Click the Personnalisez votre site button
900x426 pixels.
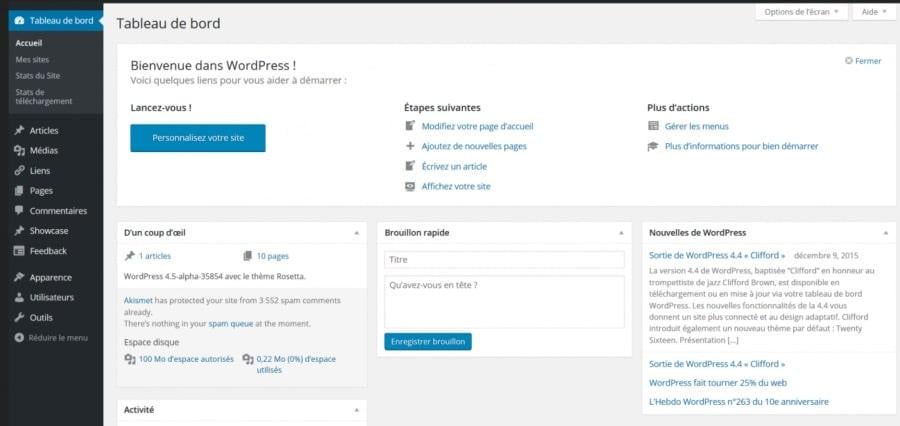coord(198,138)
